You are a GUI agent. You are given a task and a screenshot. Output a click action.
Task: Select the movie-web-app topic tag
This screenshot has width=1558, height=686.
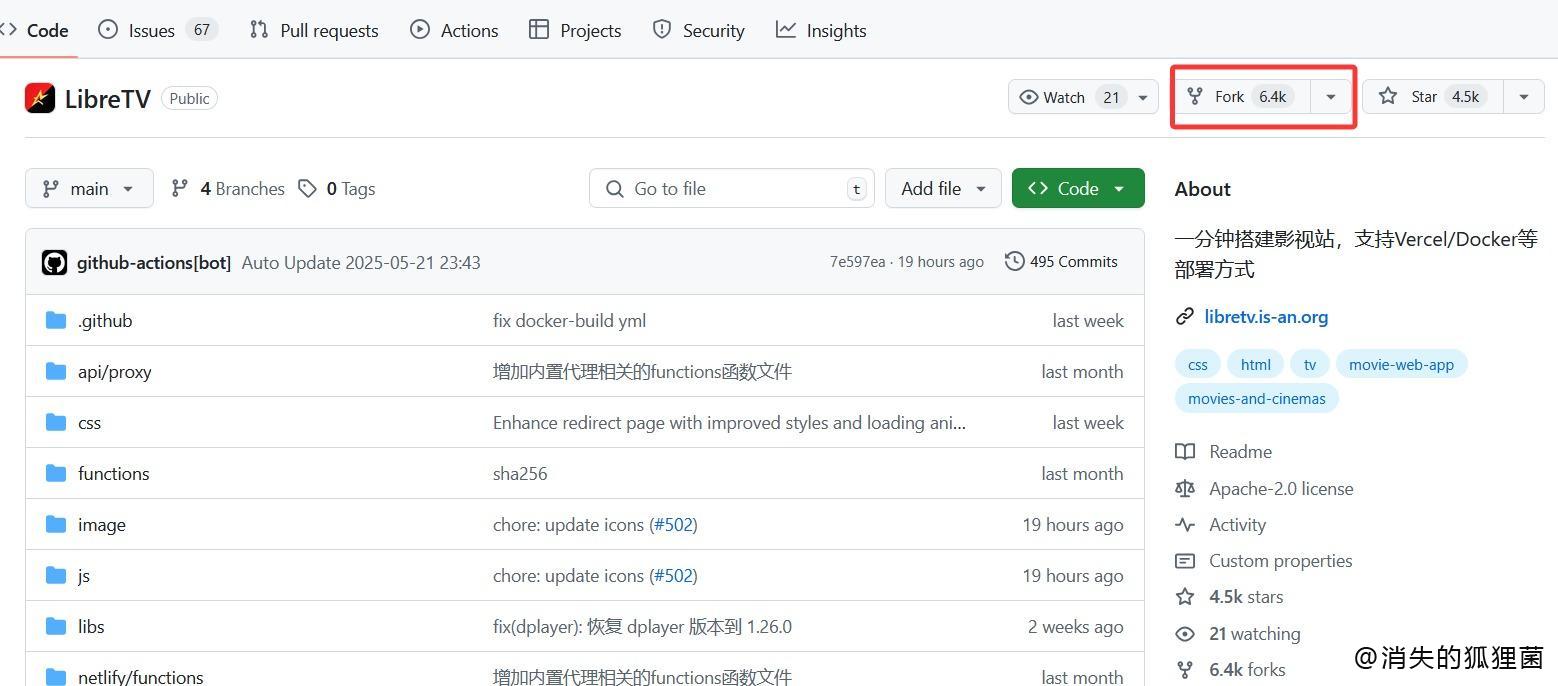coord(1401,364)
